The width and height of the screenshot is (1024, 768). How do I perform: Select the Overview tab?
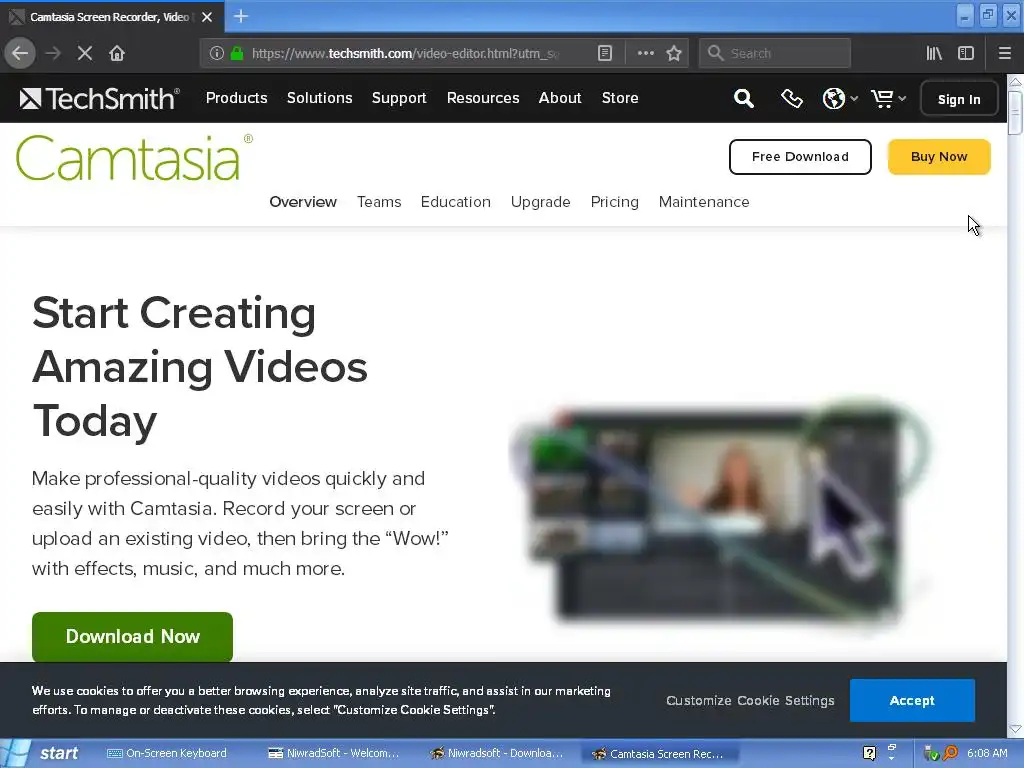coord(303,202)
